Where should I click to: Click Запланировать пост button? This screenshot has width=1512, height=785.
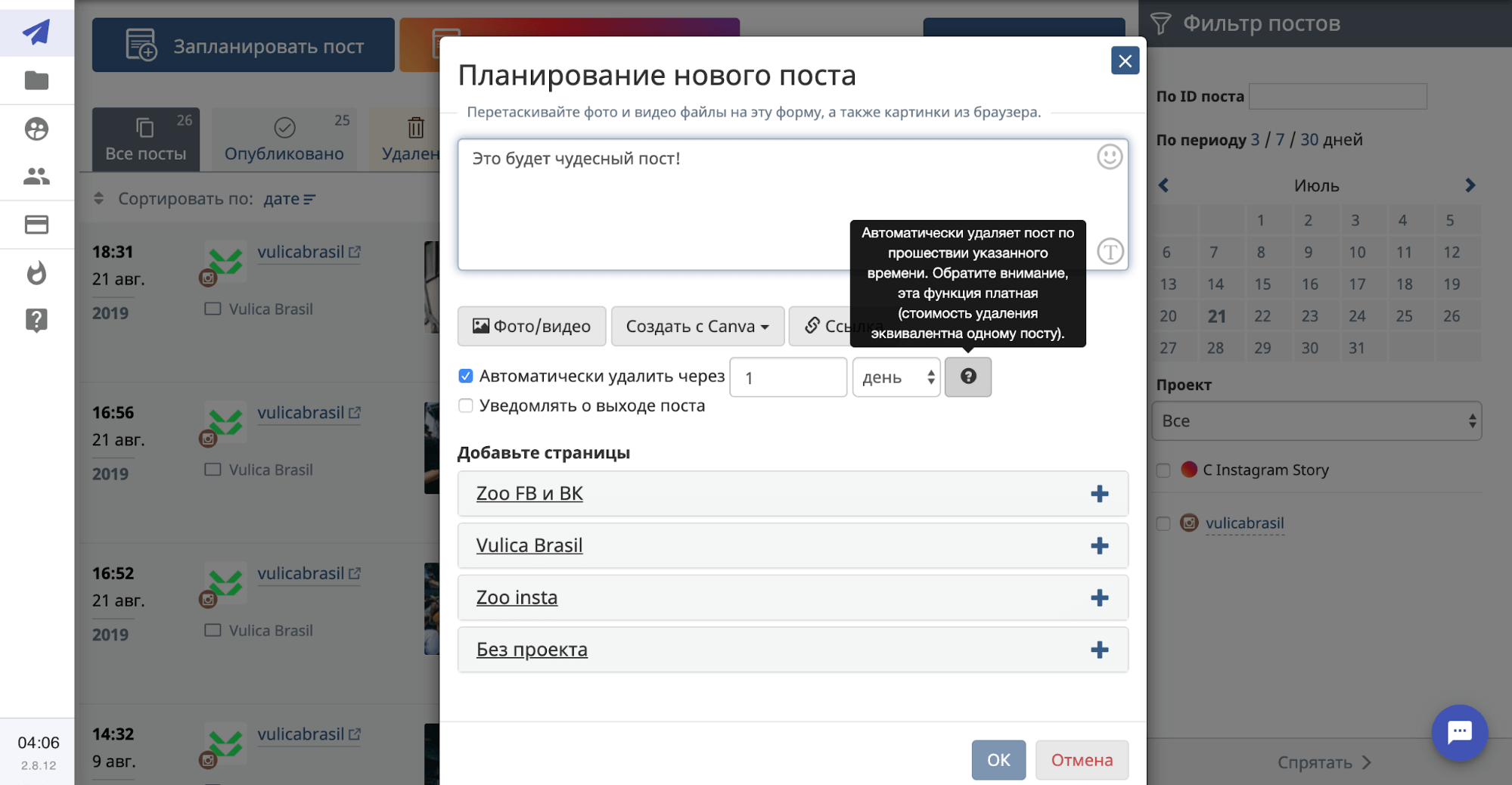point(244,45)
